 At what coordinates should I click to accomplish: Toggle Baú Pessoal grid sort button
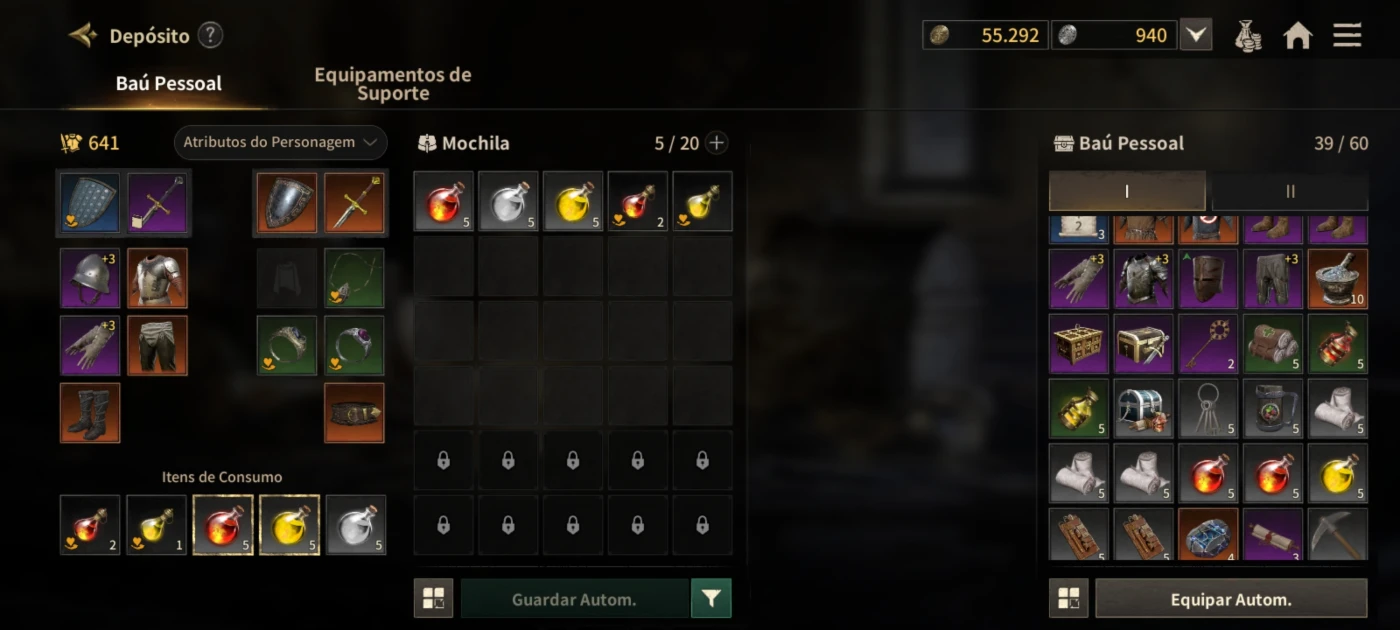click(x=1068, y=600)
